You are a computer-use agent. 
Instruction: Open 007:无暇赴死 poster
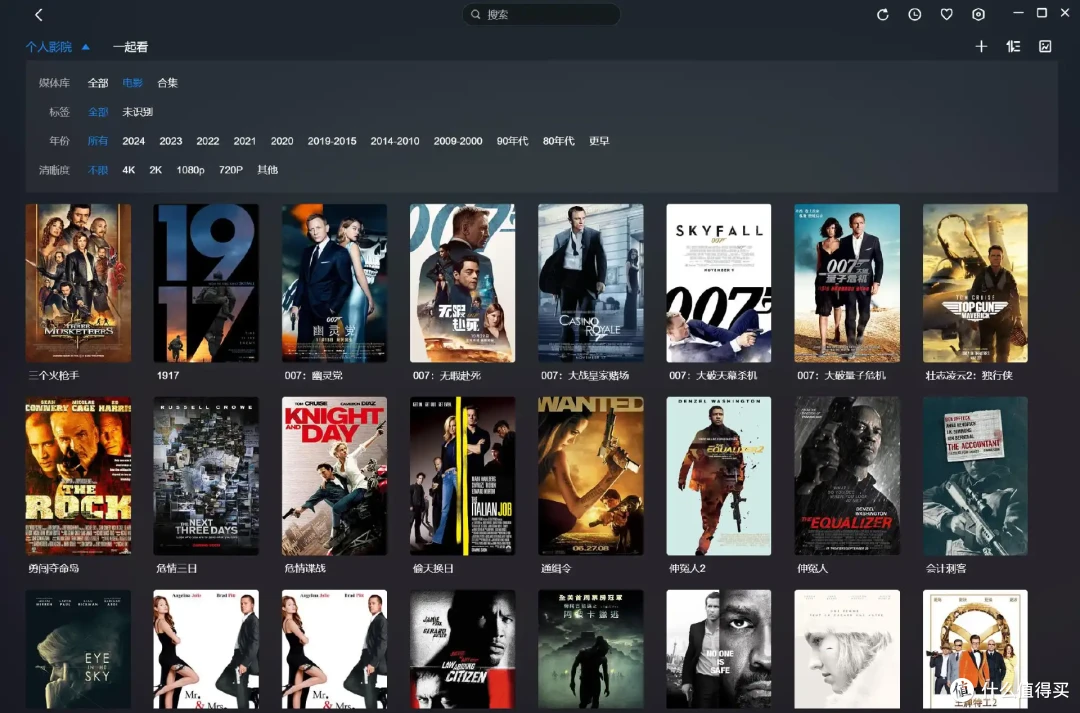(462, 282)
